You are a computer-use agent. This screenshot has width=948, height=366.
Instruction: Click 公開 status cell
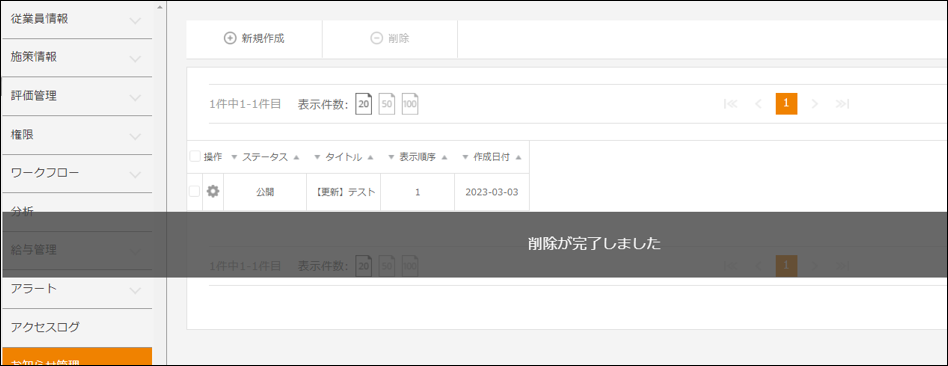tap(265, 192)
